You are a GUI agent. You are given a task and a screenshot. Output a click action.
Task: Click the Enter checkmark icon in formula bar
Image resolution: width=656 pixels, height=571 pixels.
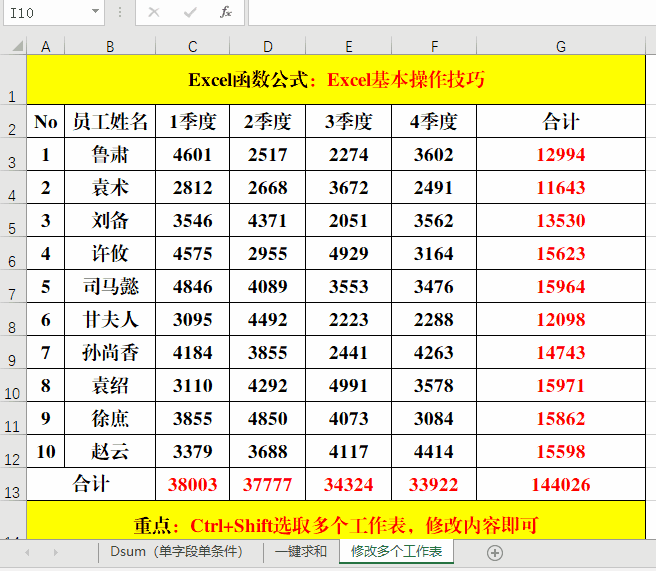tap(190, 12)
